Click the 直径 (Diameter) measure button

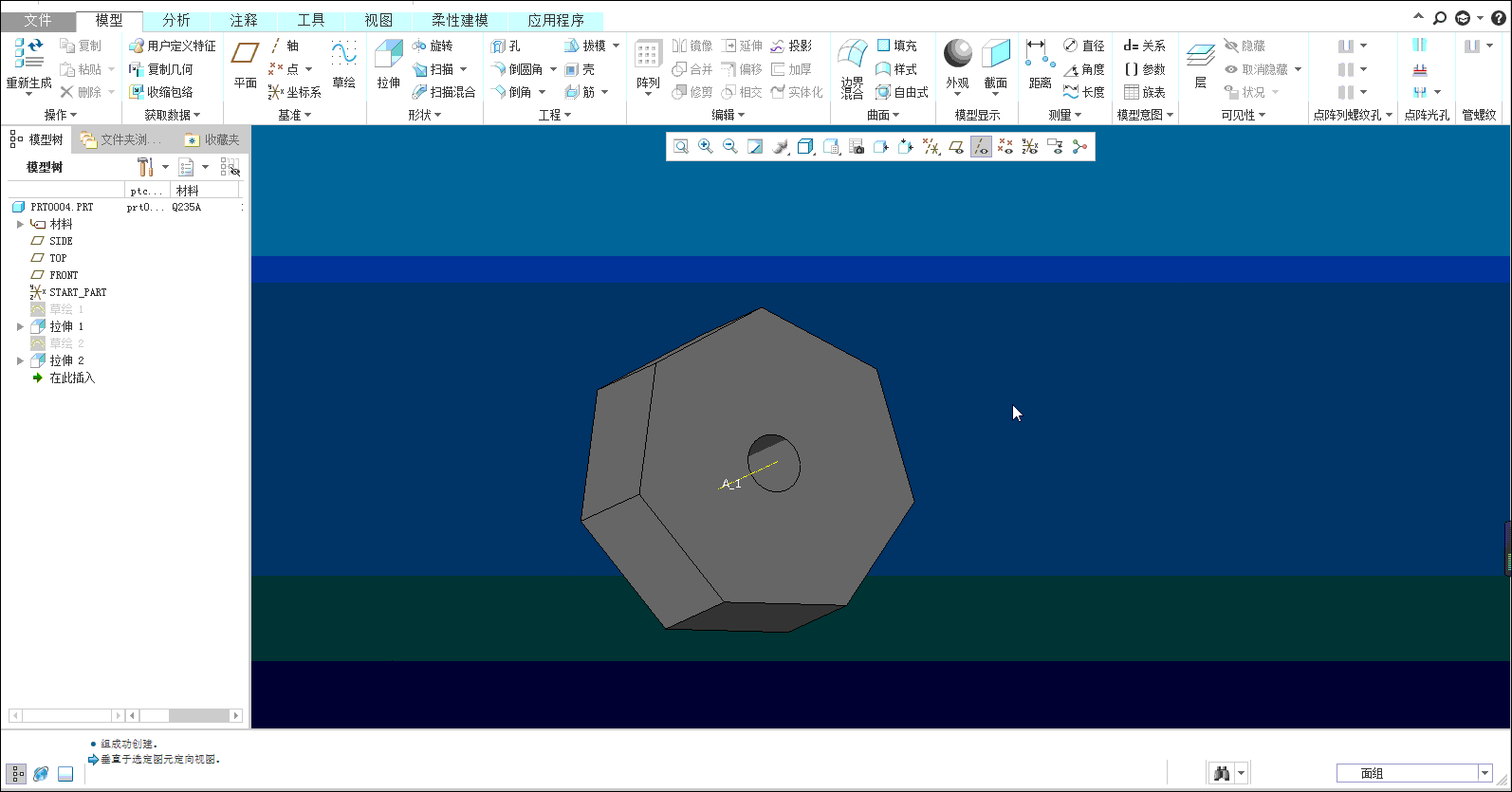[1083, 46]
